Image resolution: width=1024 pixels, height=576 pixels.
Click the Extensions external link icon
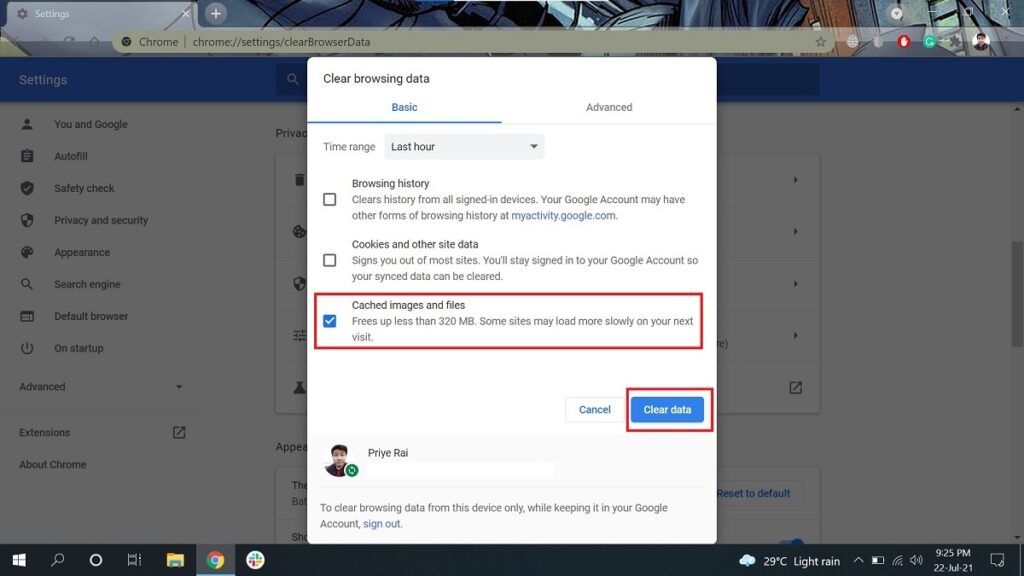tap(179, 433)
